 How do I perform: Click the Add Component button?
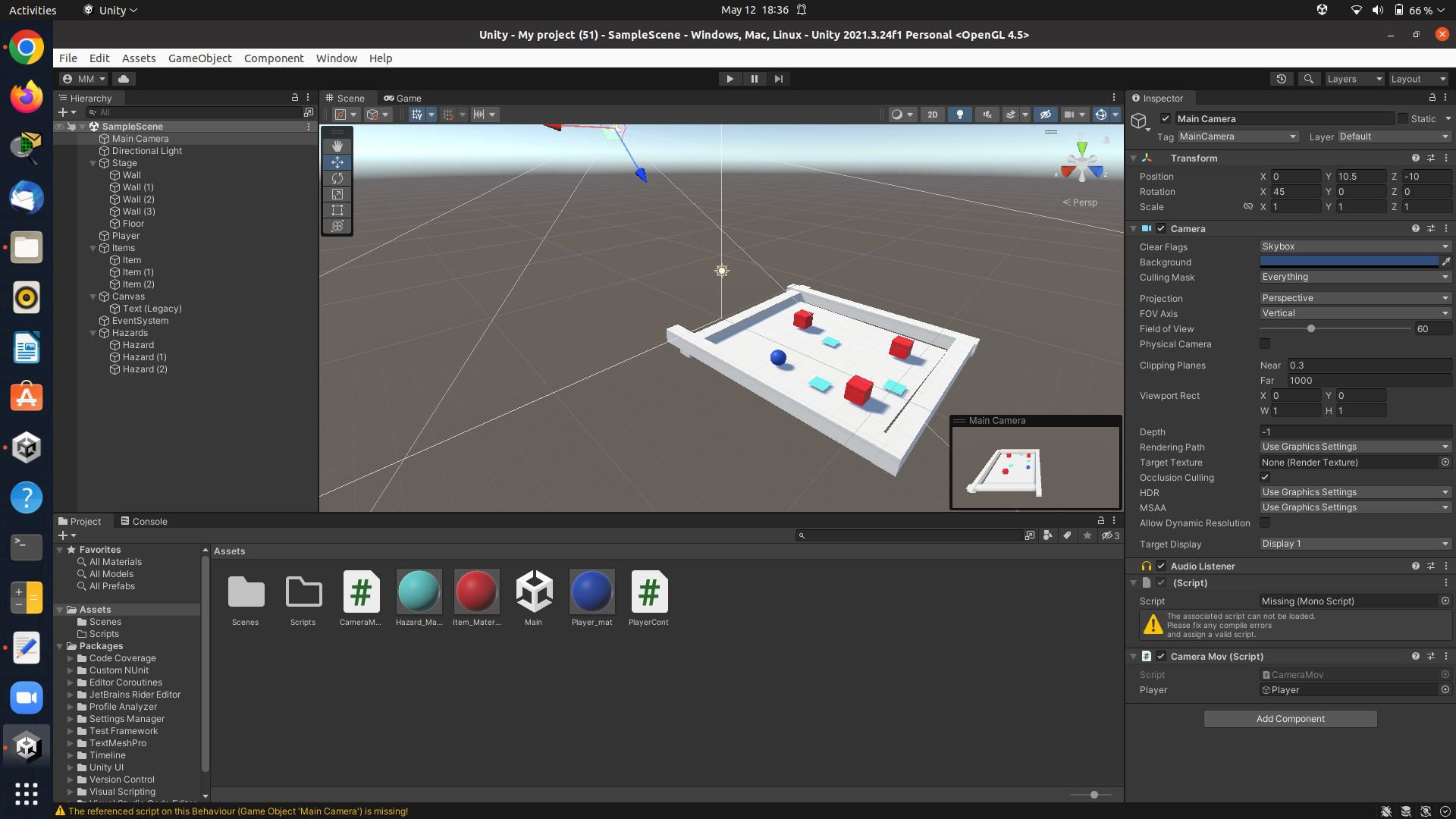tap(1290, 718)
